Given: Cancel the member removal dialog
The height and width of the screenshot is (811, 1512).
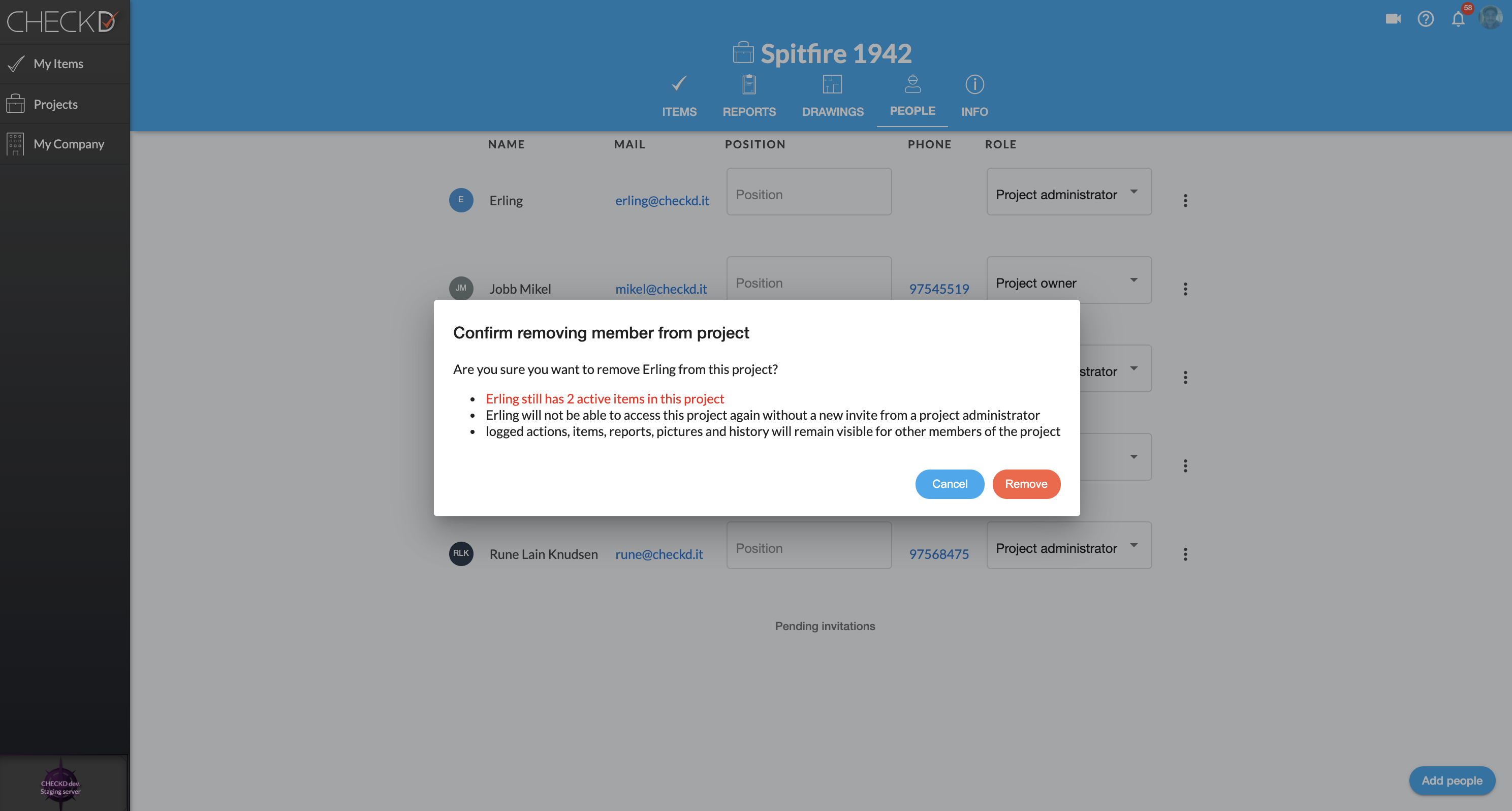Looking at the screenshot, I should click(x=949, y=484).
